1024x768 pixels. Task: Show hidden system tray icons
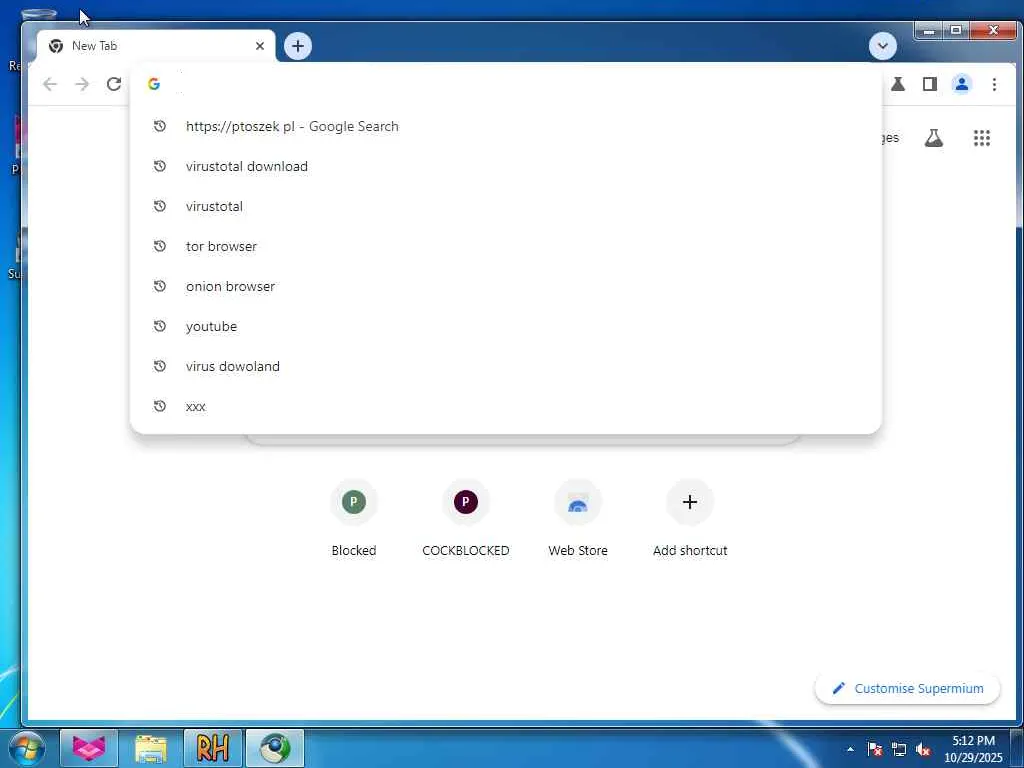click(850, 750)
